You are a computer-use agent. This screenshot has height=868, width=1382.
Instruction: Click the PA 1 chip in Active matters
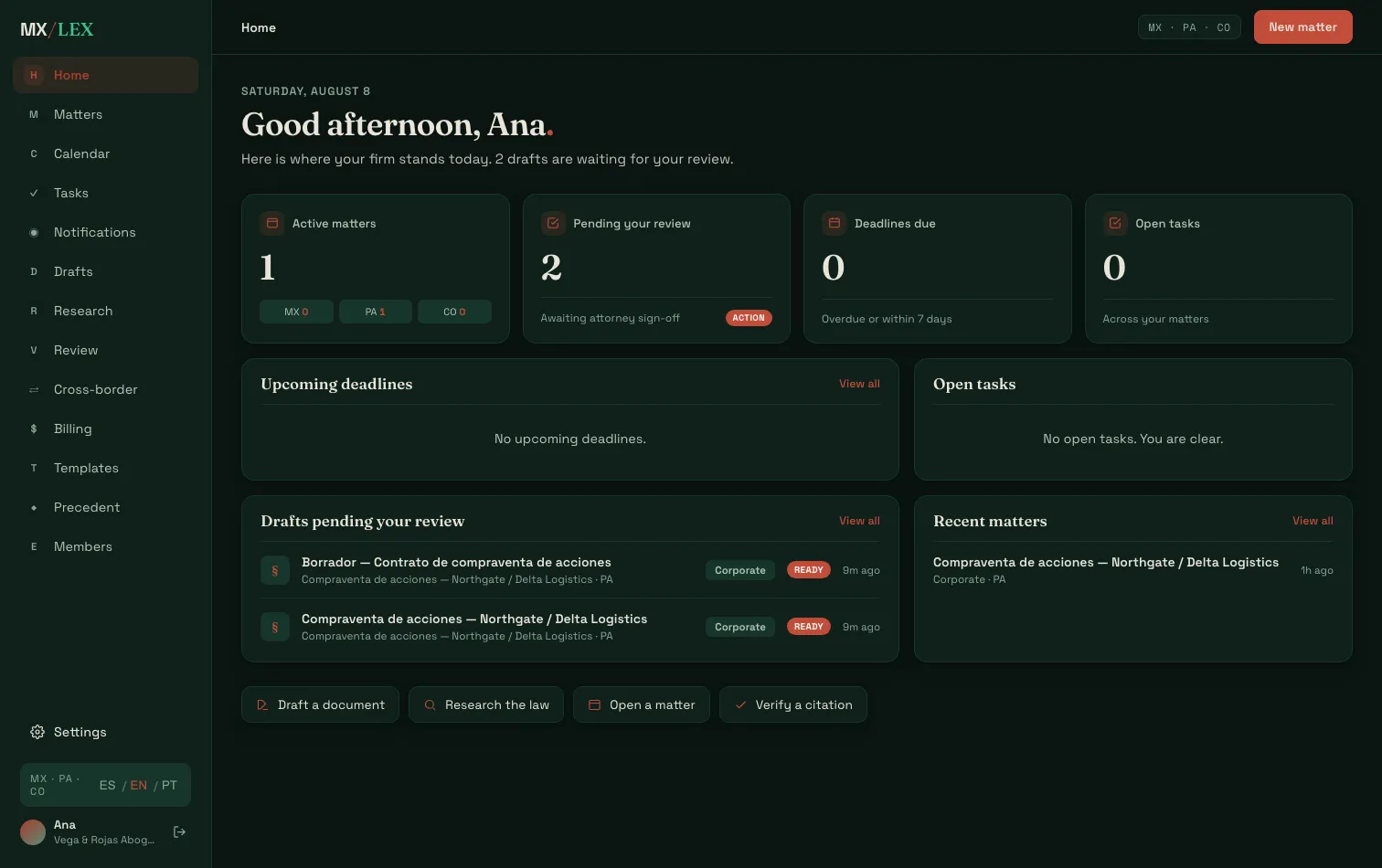pos(376,312)
